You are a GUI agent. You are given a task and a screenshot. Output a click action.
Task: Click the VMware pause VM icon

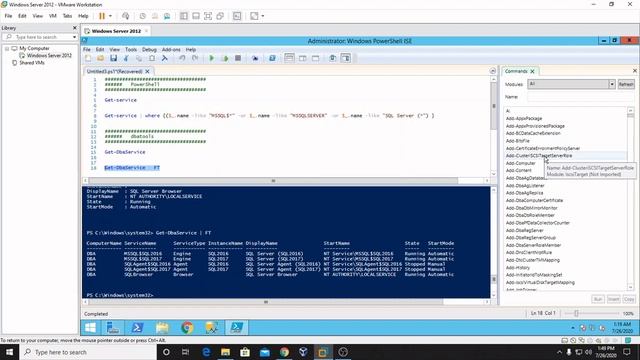click(102, 16)
